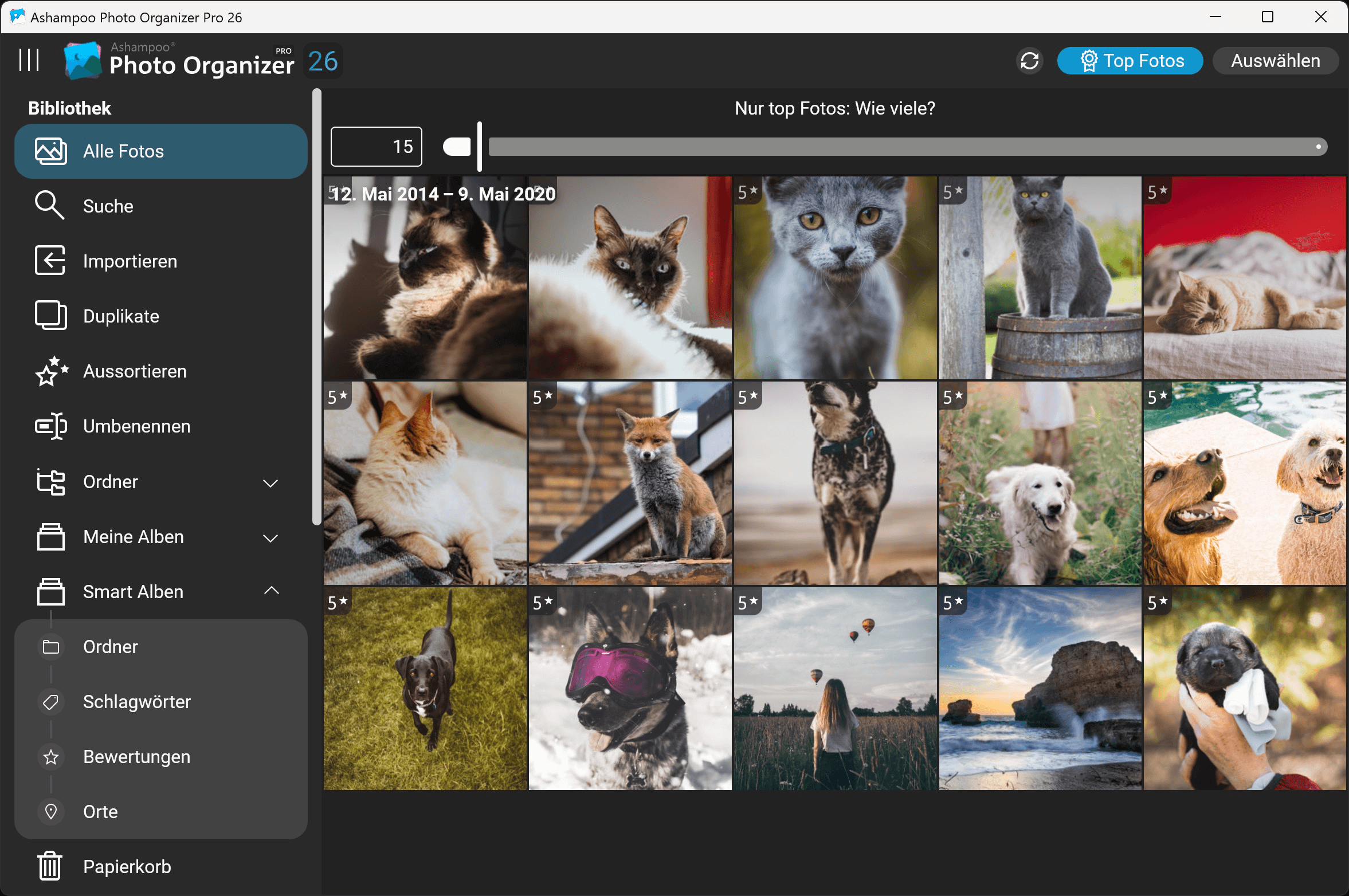
Task: Collapse the Smart Alben section
Action: pyautogui.click(x=272, y=591)
